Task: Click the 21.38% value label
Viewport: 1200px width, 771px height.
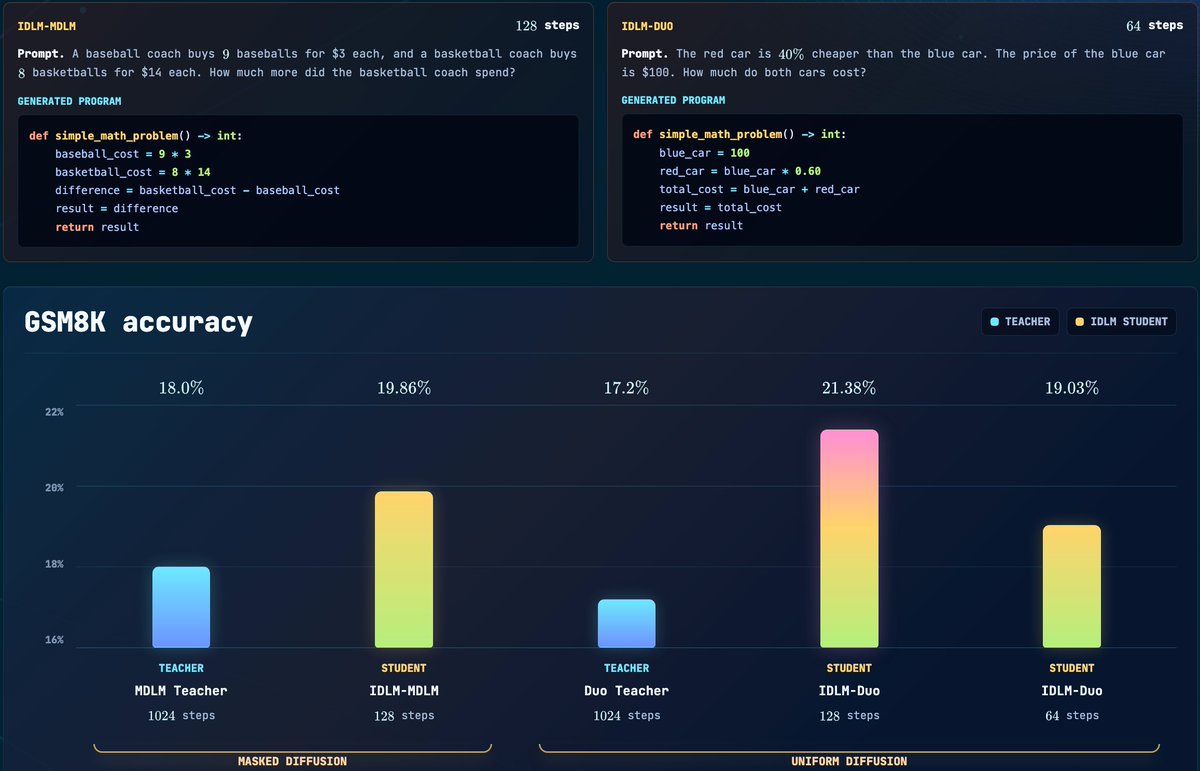Action: point(849,388)
